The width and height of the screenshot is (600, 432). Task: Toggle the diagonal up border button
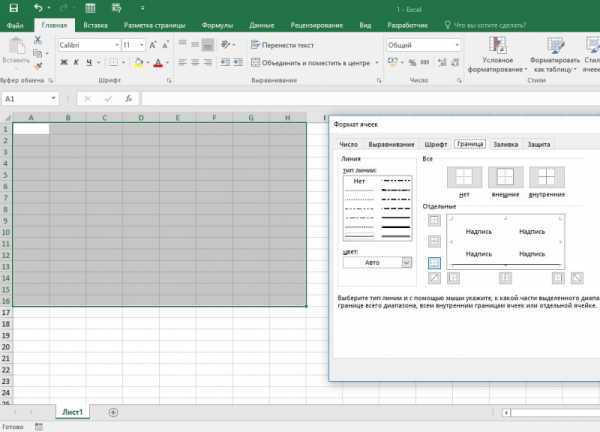[x=434, y=278]
